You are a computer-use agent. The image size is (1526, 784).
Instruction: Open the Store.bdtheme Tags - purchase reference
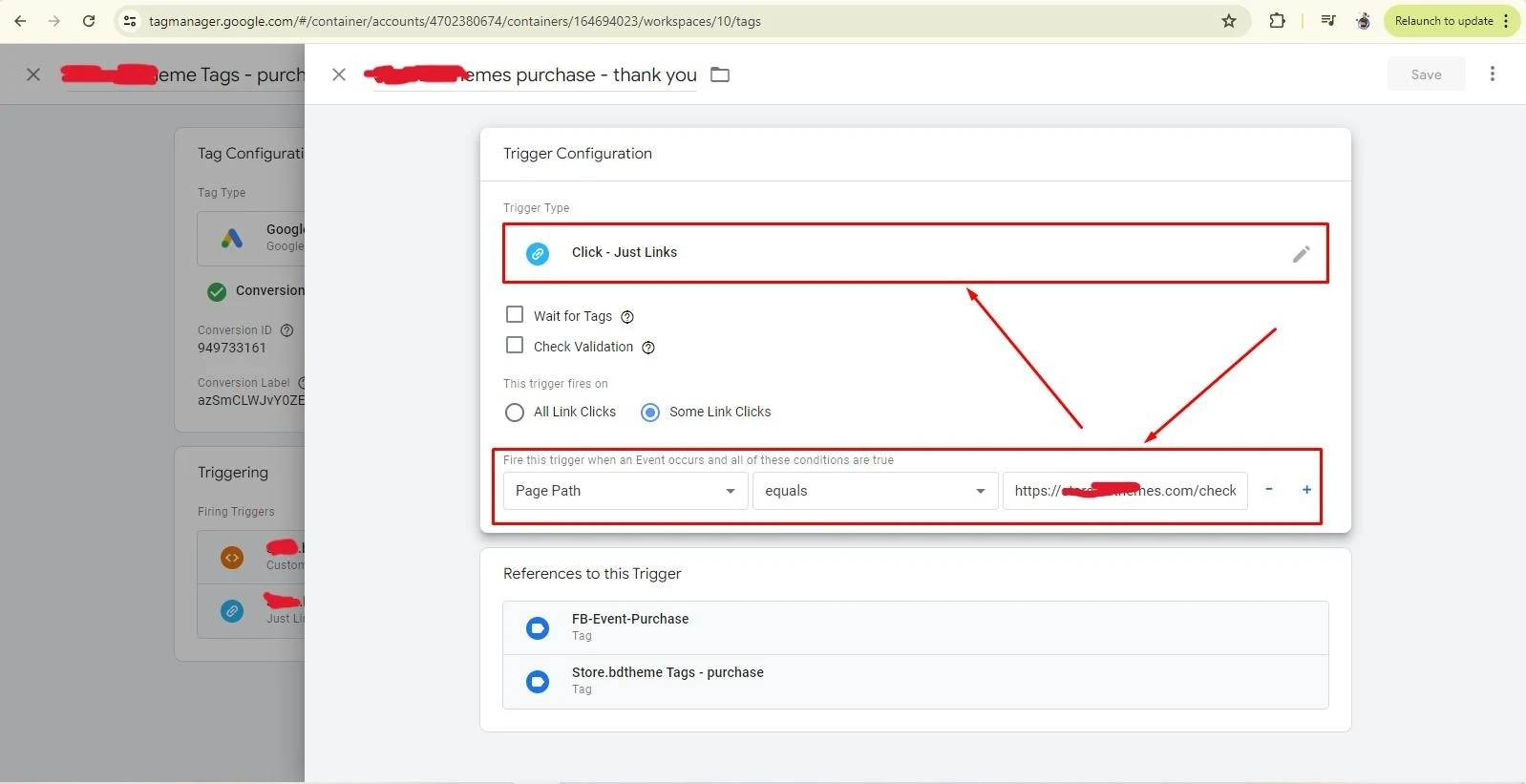[916, 681]
